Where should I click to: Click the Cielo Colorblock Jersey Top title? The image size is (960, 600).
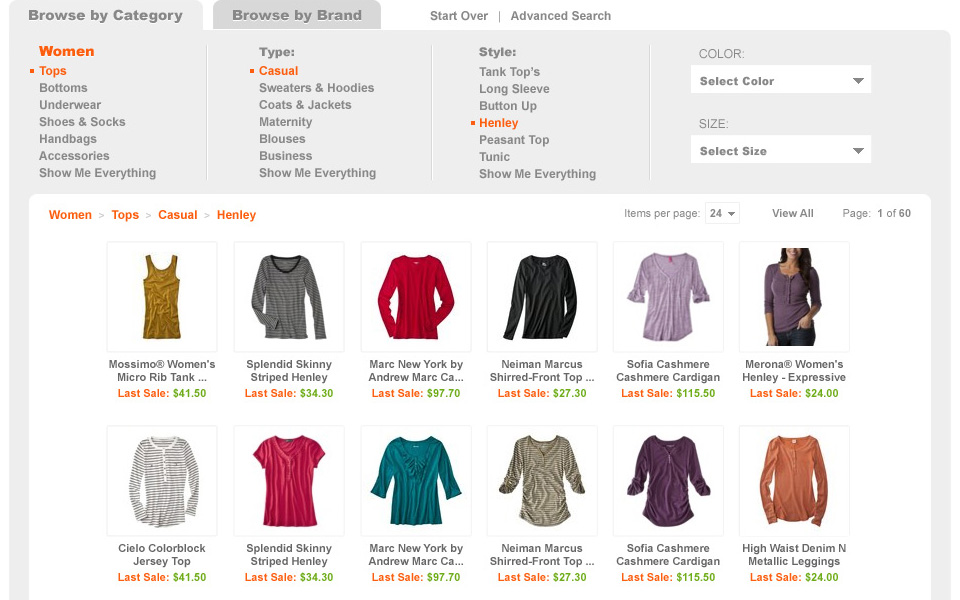pos(162,555)
